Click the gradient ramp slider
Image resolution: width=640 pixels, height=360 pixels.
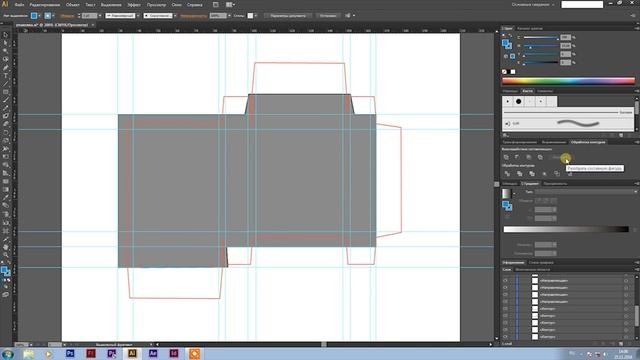tap(566, 229)
